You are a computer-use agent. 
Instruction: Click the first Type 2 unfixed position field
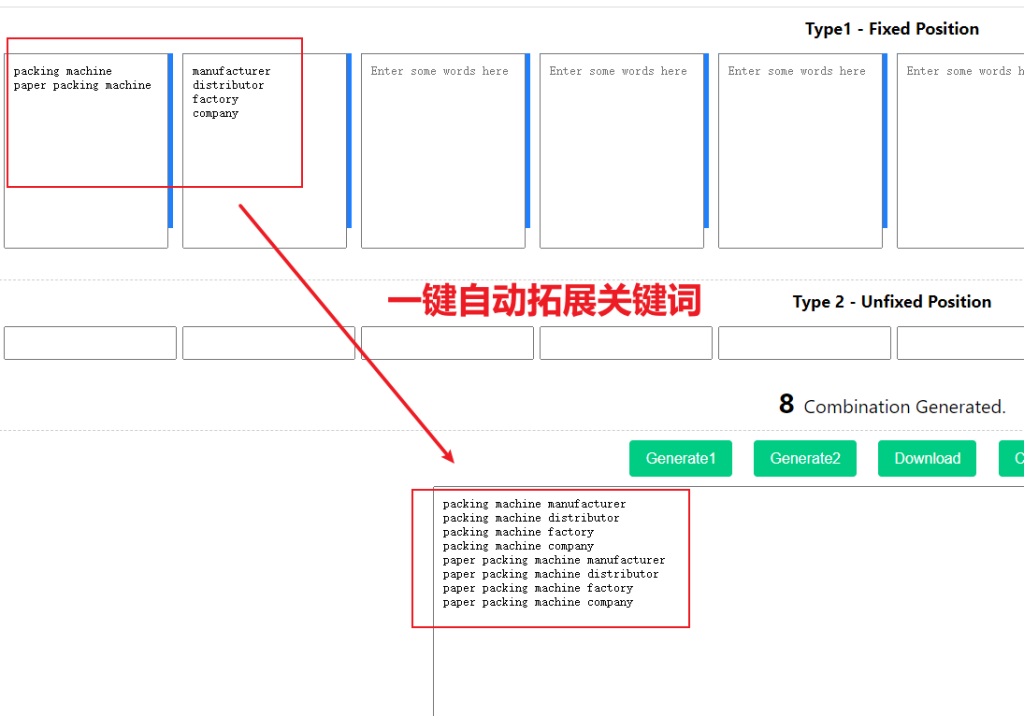click(90, 343)
